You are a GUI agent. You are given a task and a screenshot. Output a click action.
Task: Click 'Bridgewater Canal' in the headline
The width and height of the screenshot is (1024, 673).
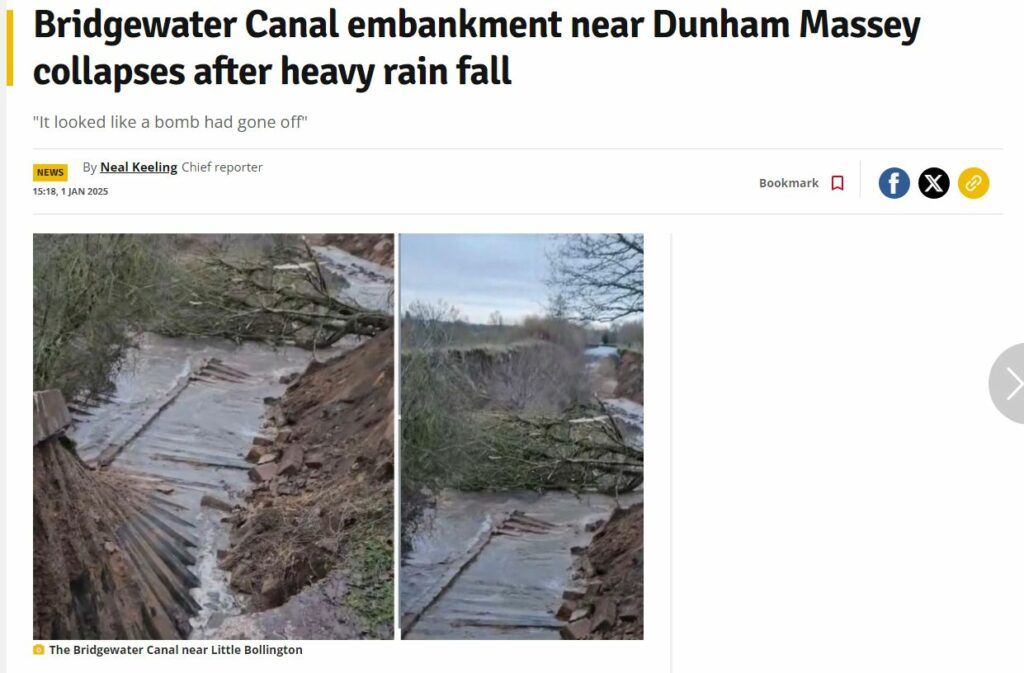[x=186, y=25]
